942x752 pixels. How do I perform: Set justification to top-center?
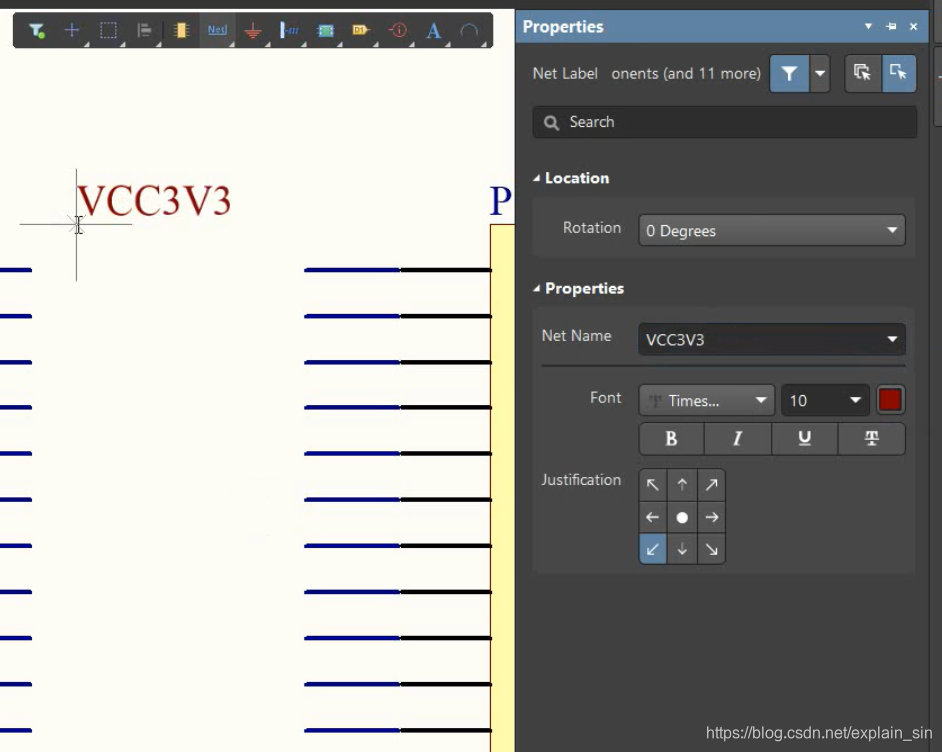682,485
